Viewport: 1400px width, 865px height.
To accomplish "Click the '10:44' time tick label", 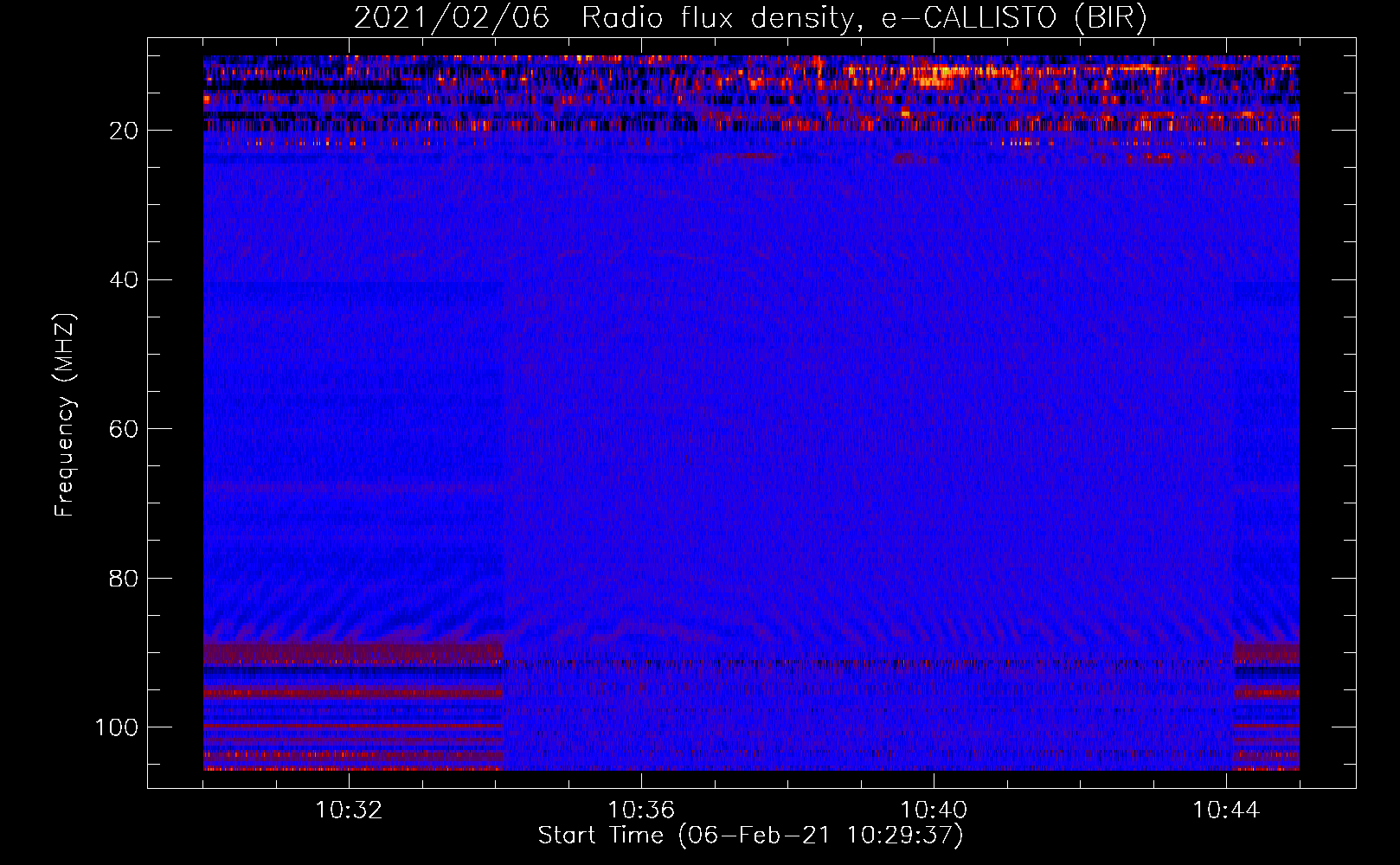I will pos(1226,811).
